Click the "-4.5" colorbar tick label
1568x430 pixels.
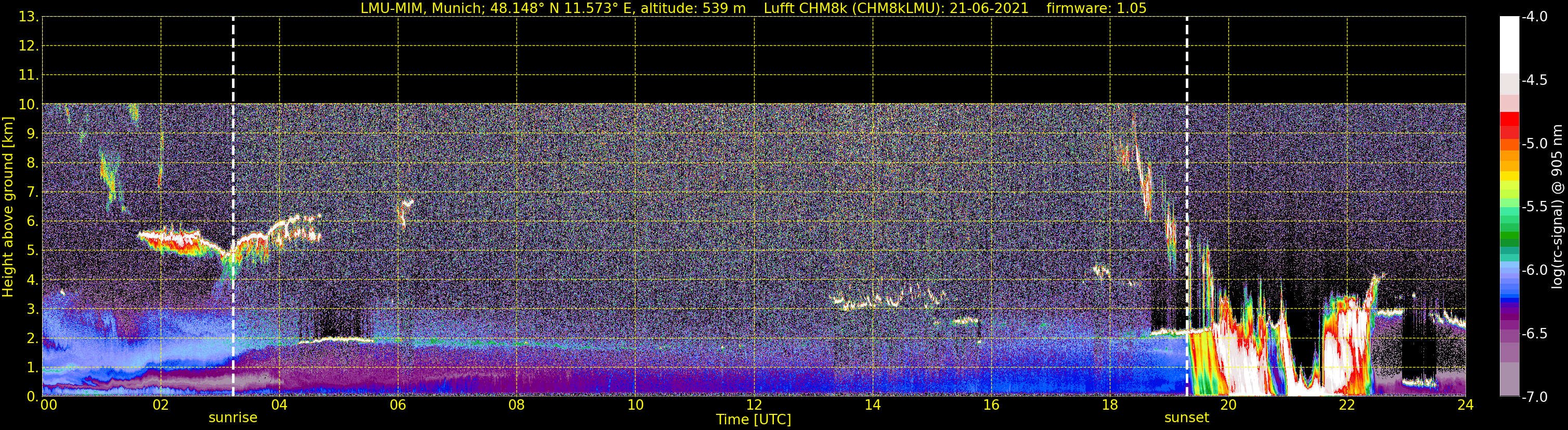1535,80
